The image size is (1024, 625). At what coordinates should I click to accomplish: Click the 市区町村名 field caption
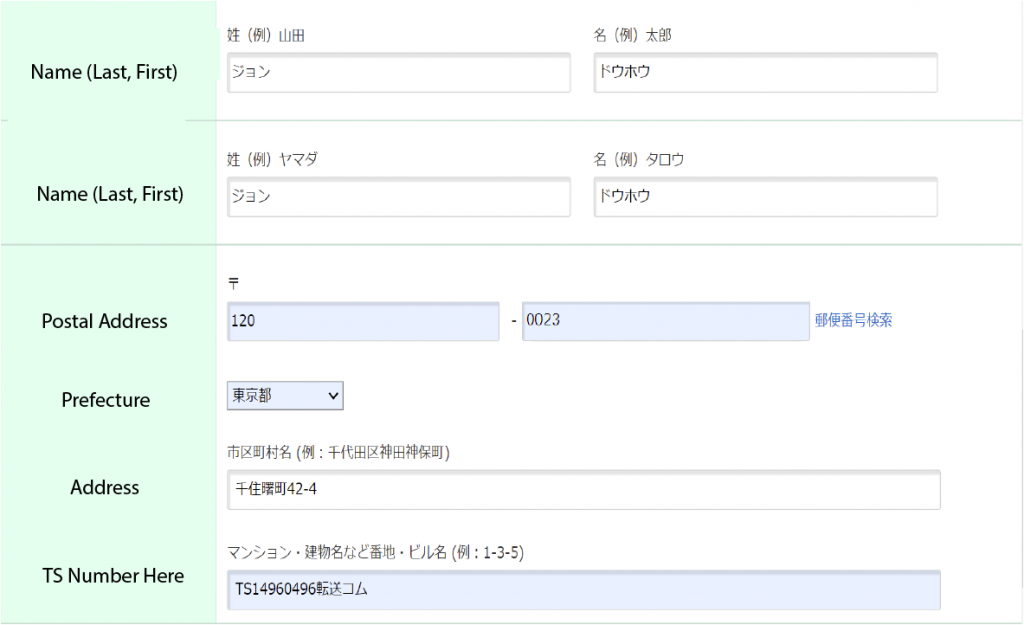tap(338, 453)
